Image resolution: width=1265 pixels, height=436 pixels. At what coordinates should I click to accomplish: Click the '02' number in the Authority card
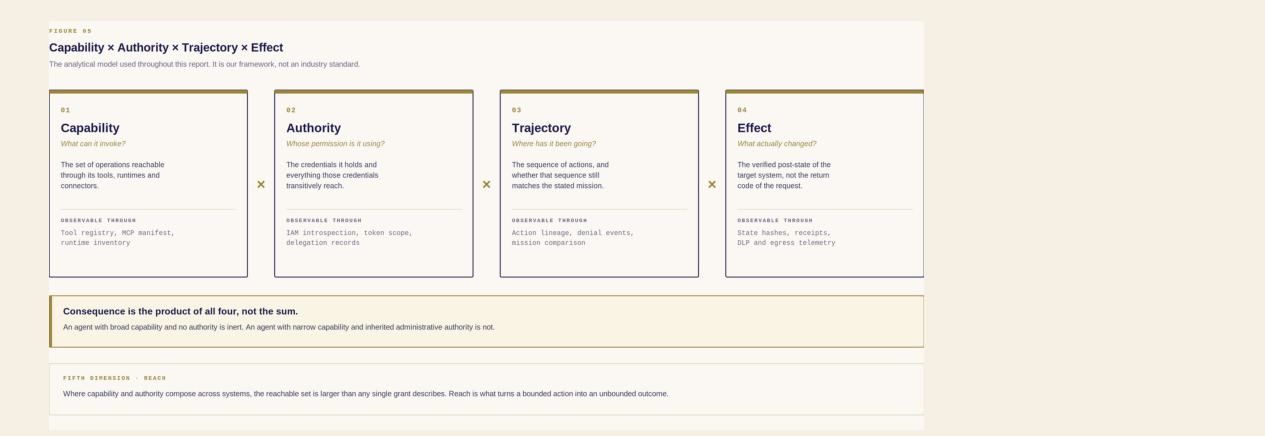tap(291, 110)
